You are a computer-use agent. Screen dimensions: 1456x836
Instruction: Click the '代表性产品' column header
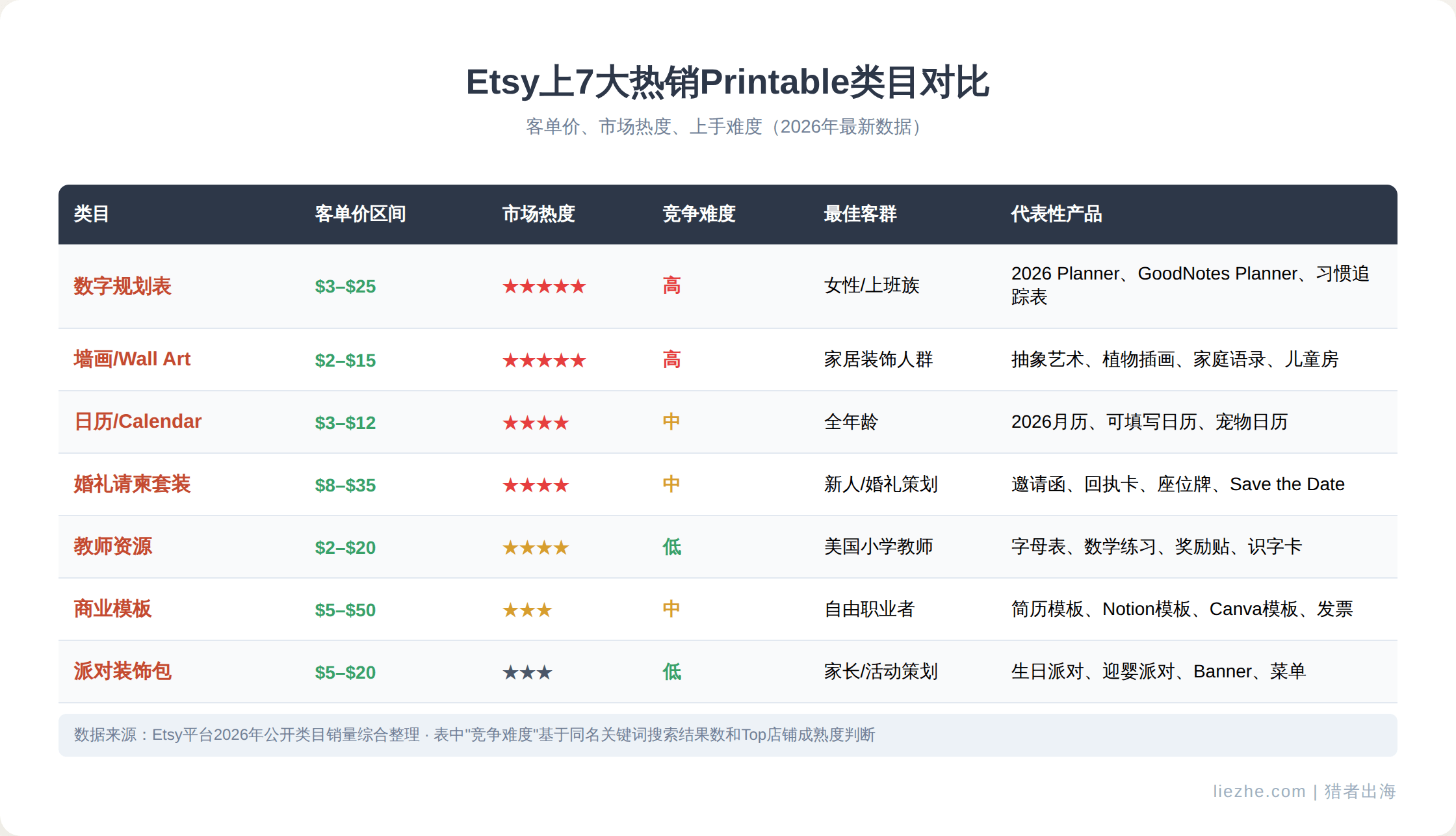pyautogui.click(x=1056, y=214)
